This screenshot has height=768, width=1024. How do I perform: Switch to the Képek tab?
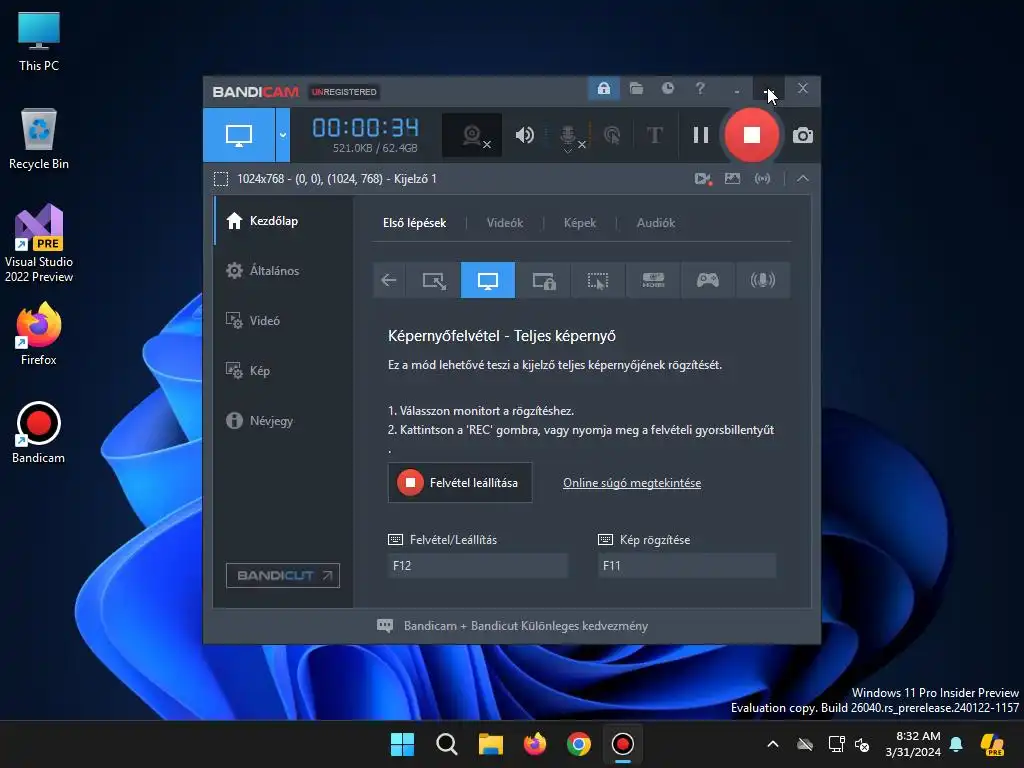pyautogui.click(x=580, y=223)
